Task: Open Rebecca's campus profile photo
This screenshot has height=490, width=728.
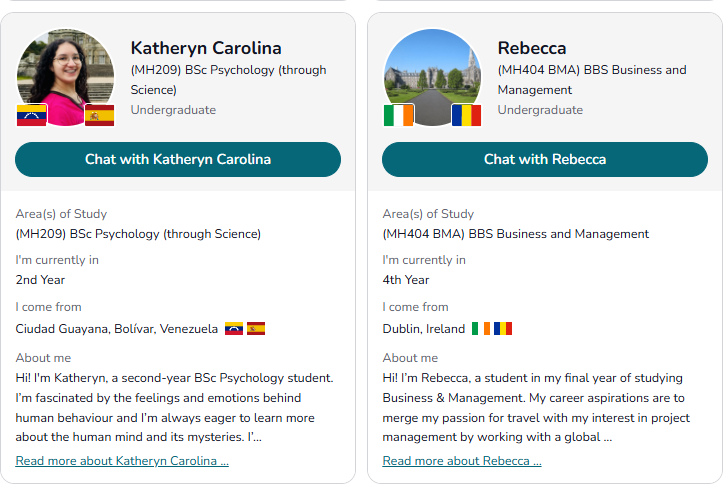Action: pyautogui.click(x=432, y=78)
